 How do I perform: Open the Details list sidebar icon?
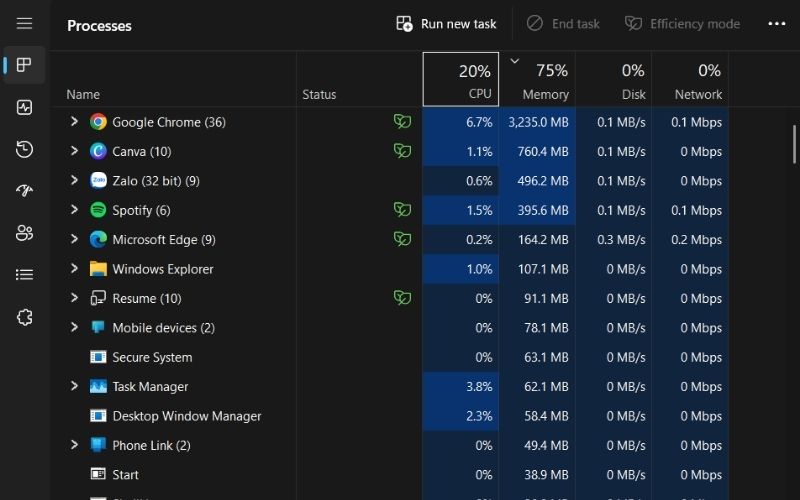pos(24,275)
